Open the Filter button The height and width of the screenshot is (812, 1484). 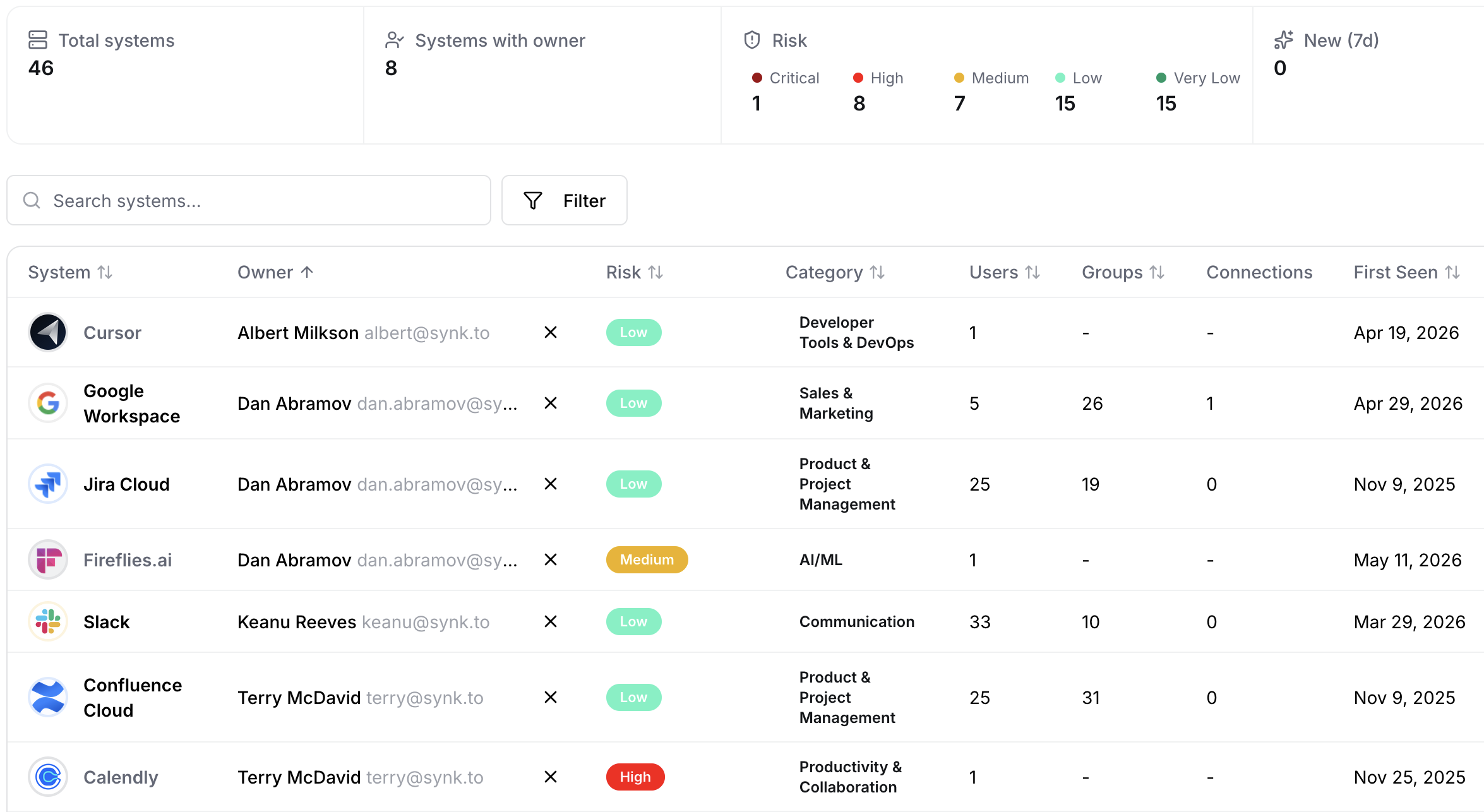click(565, 200)
